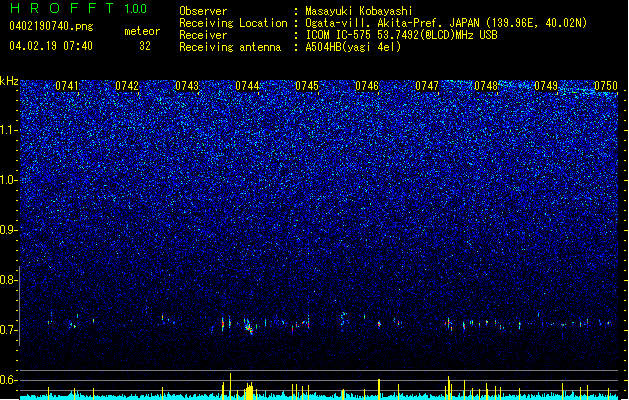Click the Receiver field label

tap(203, 35)
